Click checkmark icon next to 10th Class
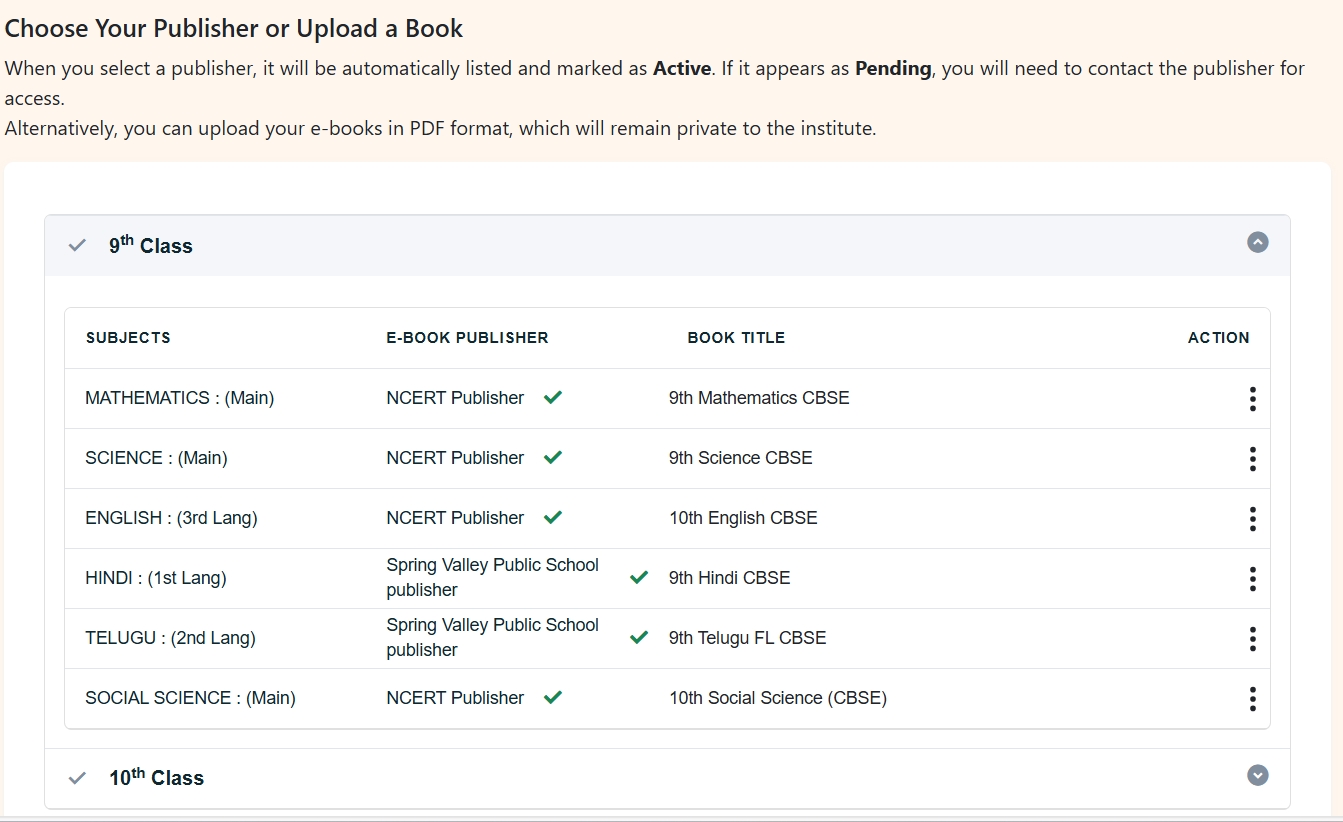1343x822 pixels. click(77, 778)
